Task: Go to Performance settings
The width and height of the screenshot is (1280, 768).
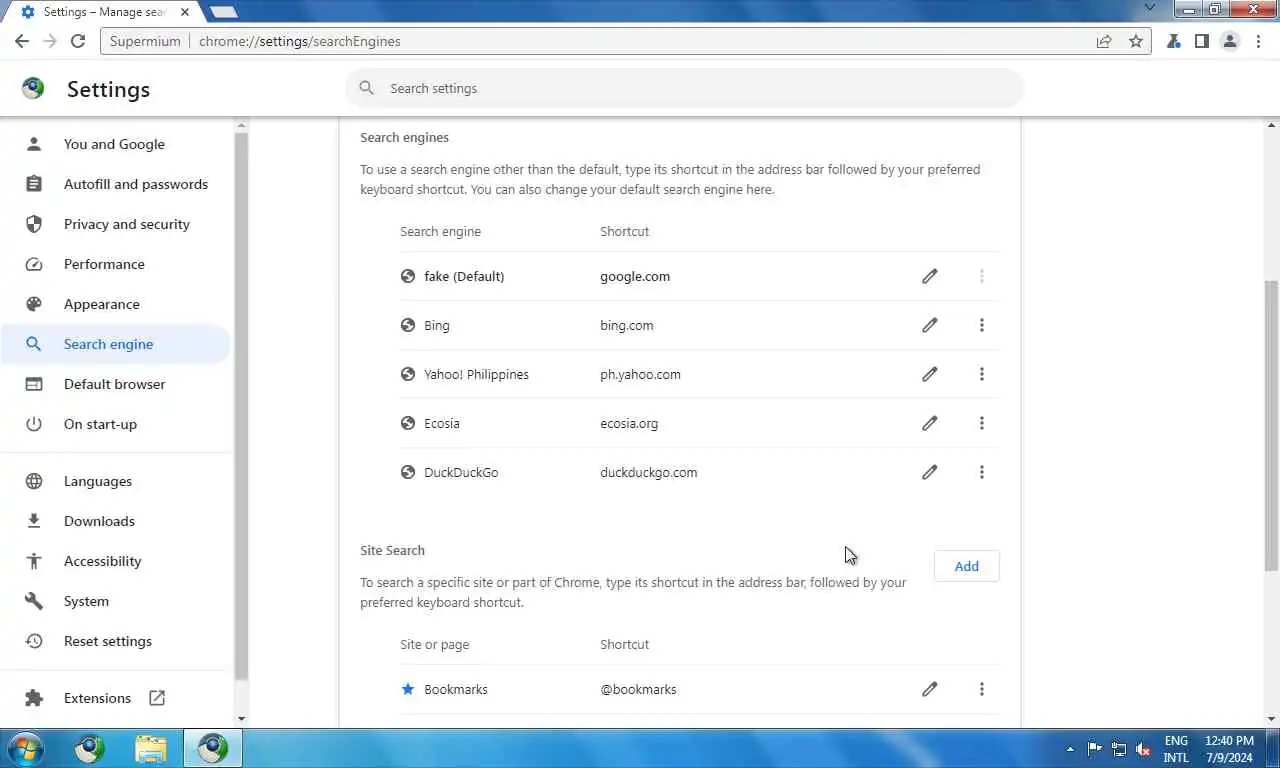Action: (x=115, y=264)
